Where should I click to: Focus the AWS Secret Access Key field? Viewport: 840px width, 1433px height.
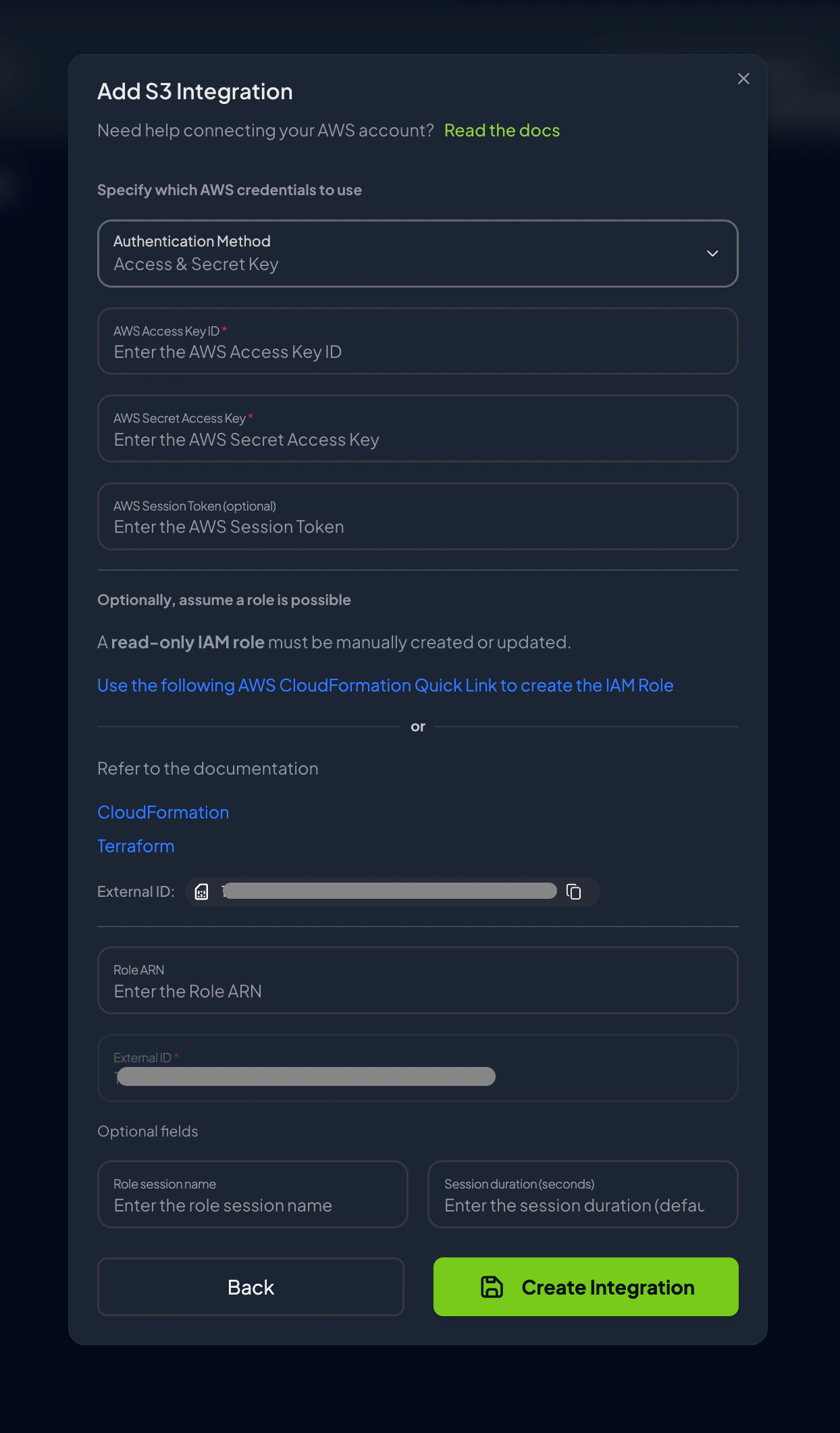(x=418, y=429)
